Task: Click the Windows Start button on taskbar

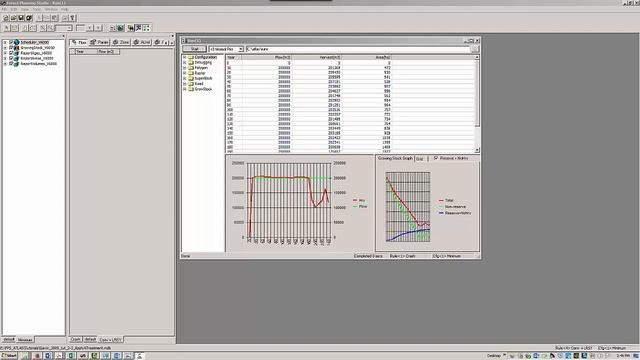Action: (9, 356)
